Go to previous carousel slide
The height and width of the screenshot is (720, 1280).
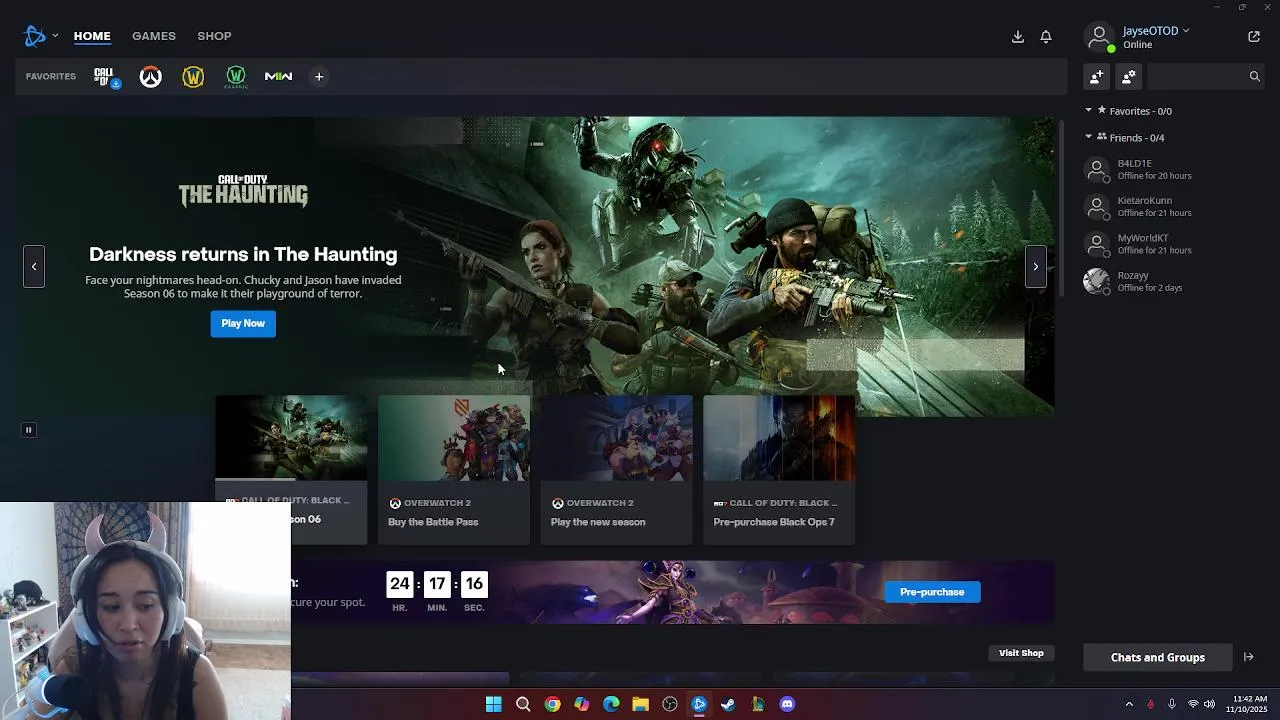(x=34, y=267)
